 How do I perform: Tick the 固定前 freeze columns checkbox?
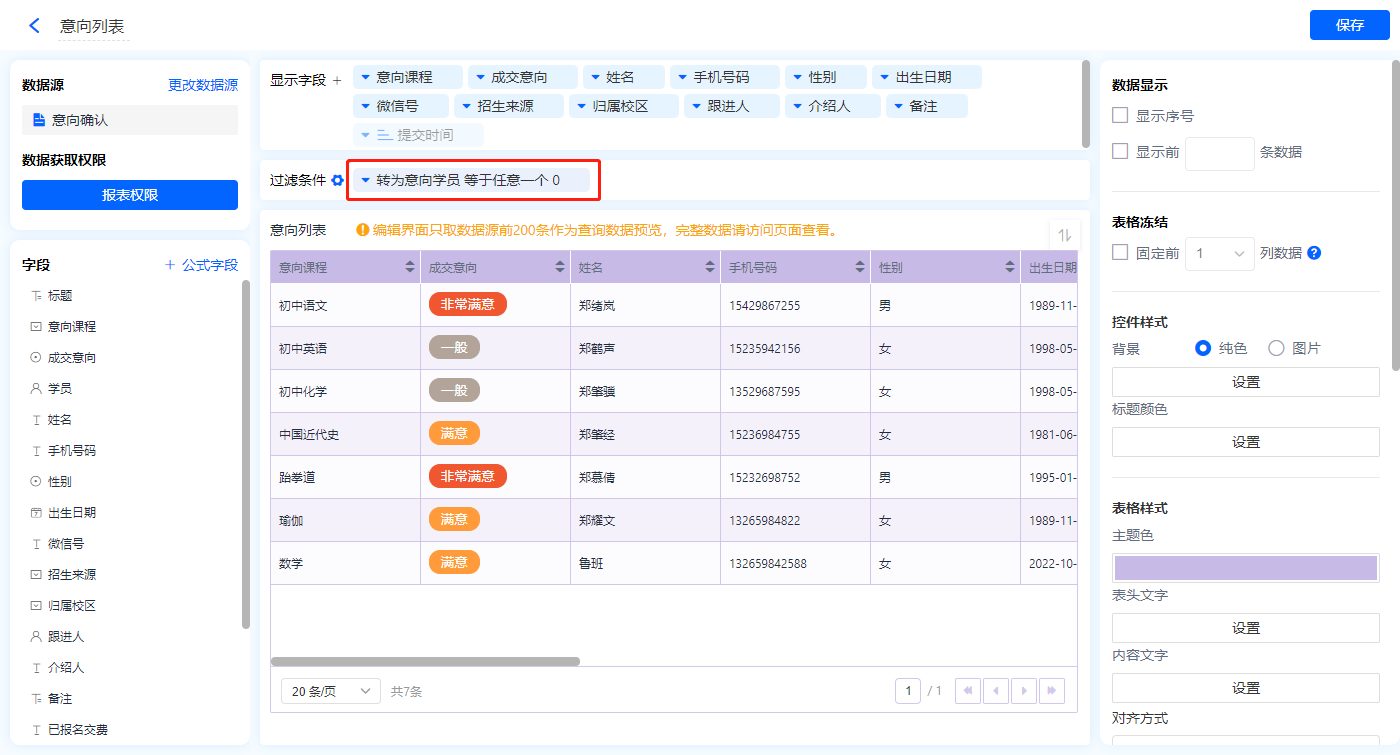(1120, 253)
